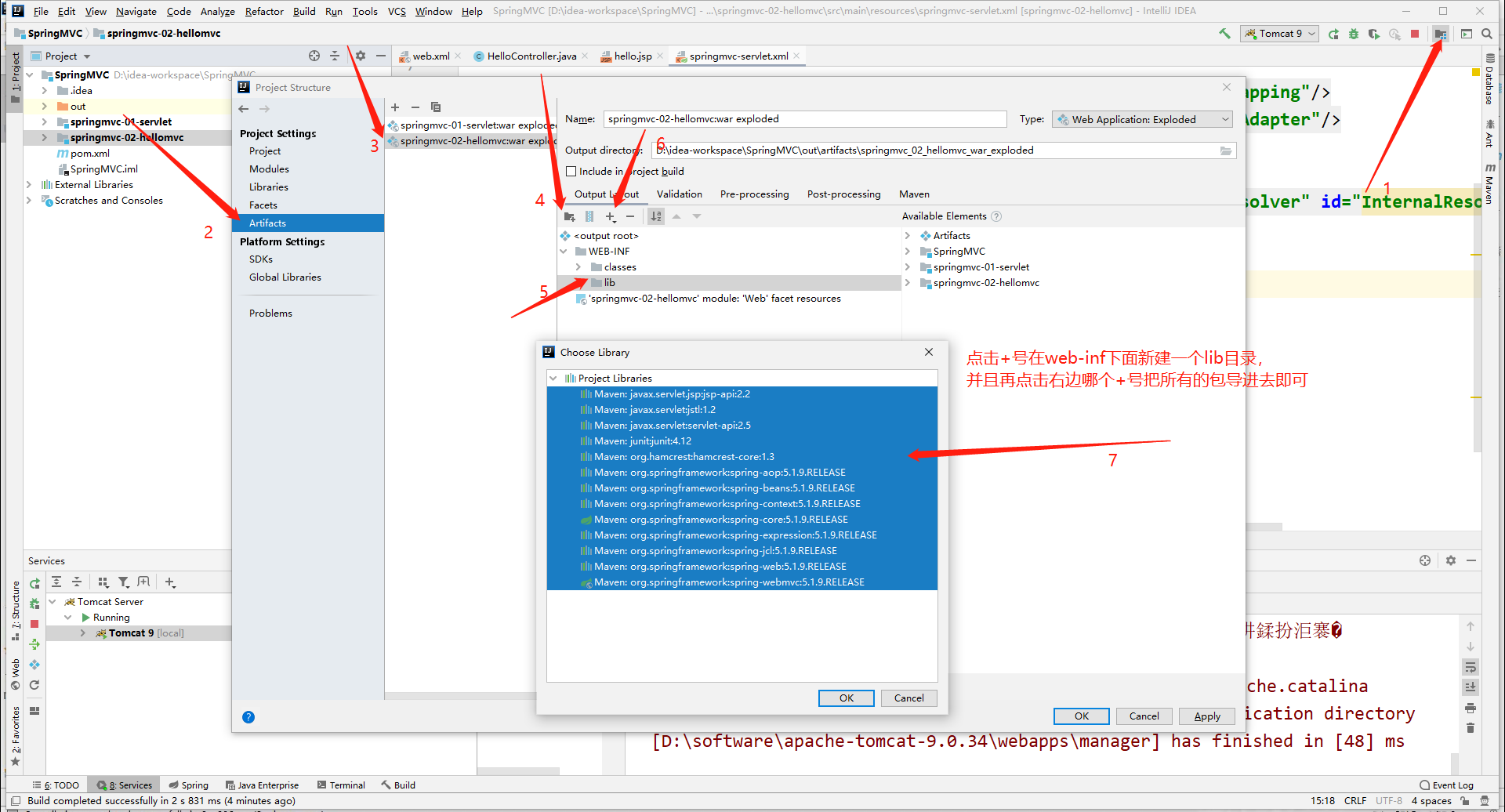Click Apply in Project Structure dialog
Image resolution: width=1505 pixels, height=812 pixels.
pos(1206,716)
